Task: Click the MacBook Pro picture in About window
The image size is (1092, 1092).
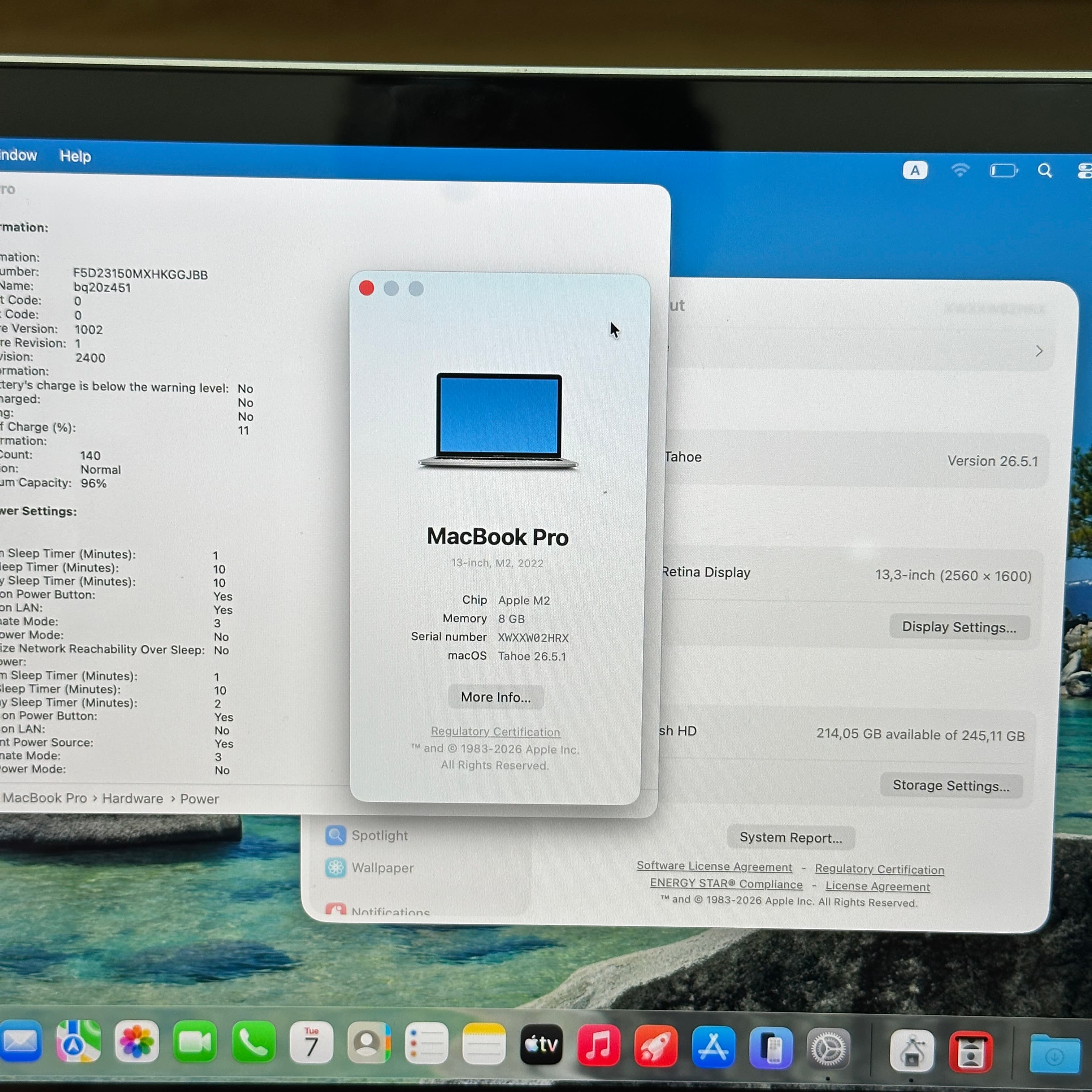Action: [x=498, y=421]
